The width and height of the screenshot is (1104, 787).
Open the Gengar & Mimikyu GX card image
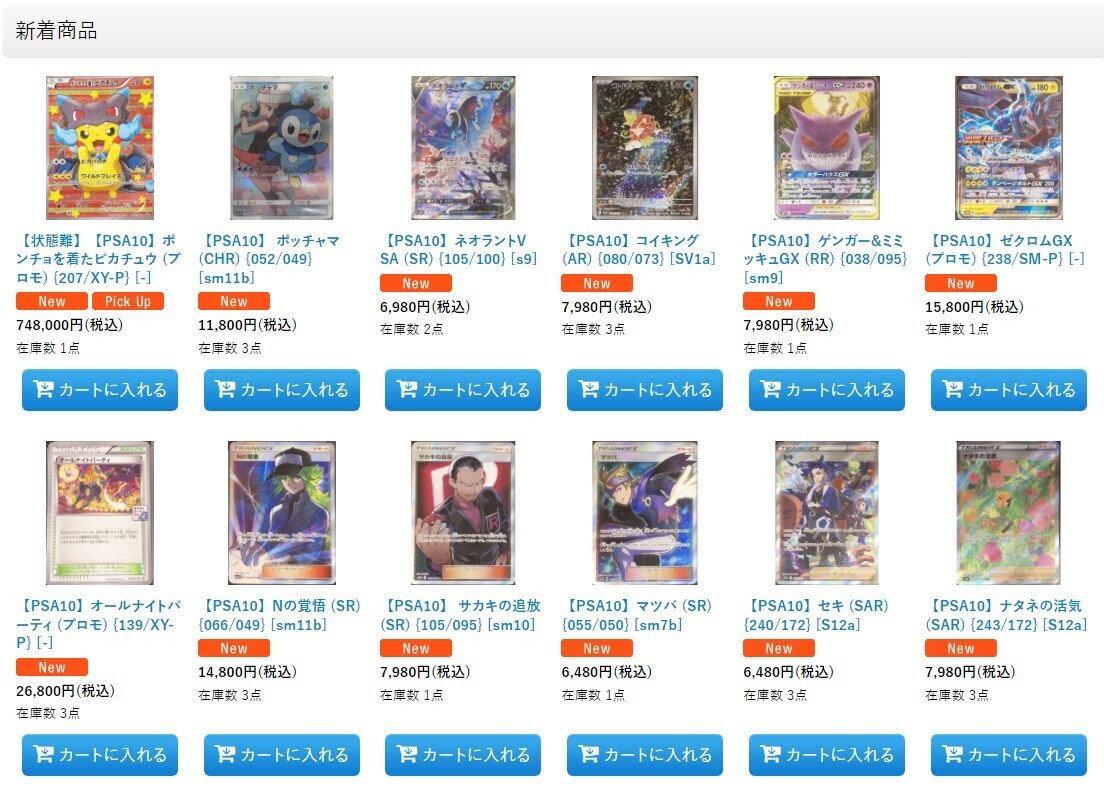pos(827,148)
